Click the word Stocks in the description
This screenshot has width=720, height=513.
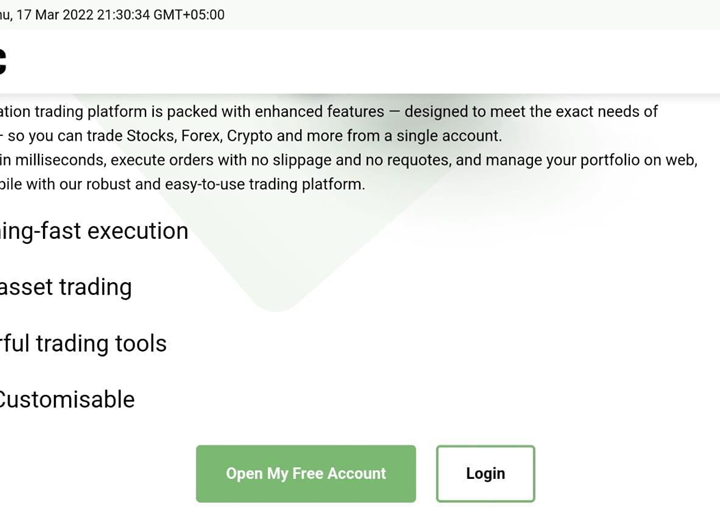(x=150, y=136)
